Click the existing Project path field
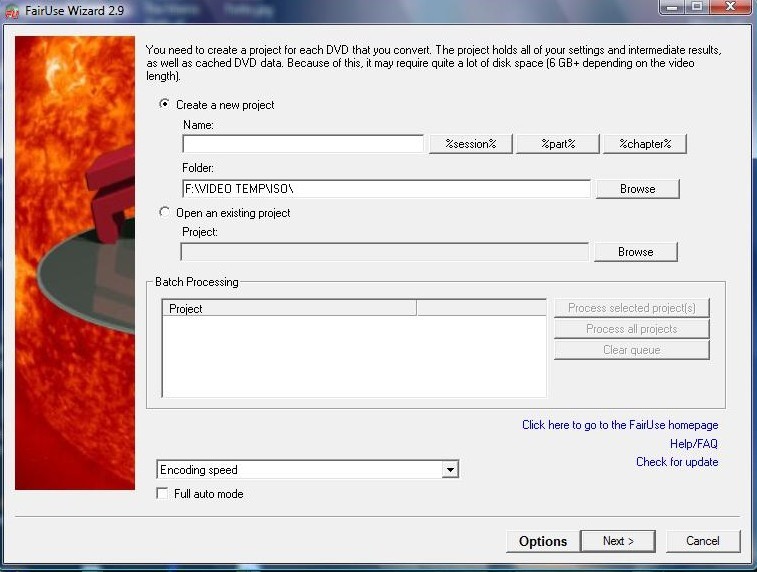Screen dimensions: 757x572 pos(384,252)
